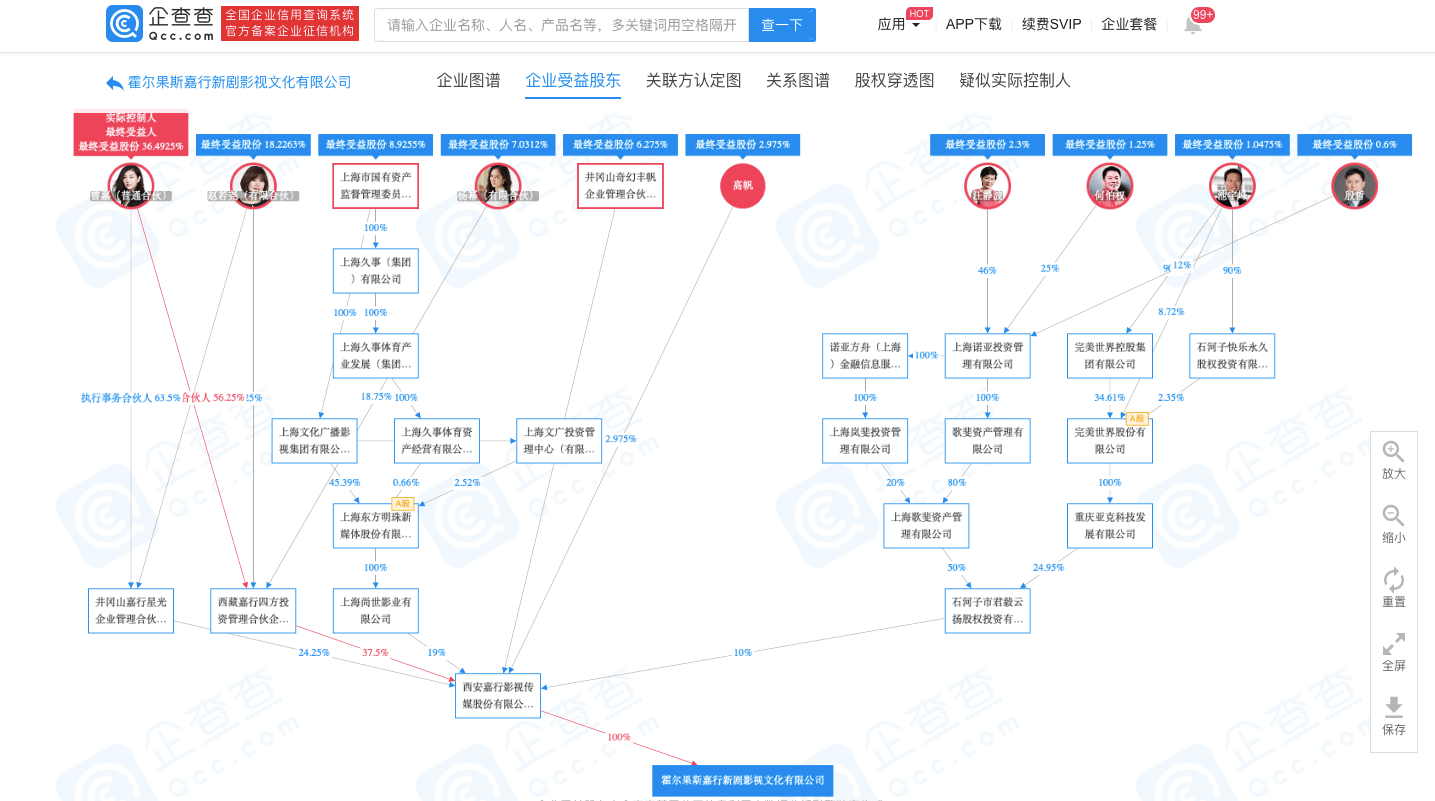Click the red 高帆 circle node
The width and height of the screenshot is (1435, 801).
(x=743, y=186)
